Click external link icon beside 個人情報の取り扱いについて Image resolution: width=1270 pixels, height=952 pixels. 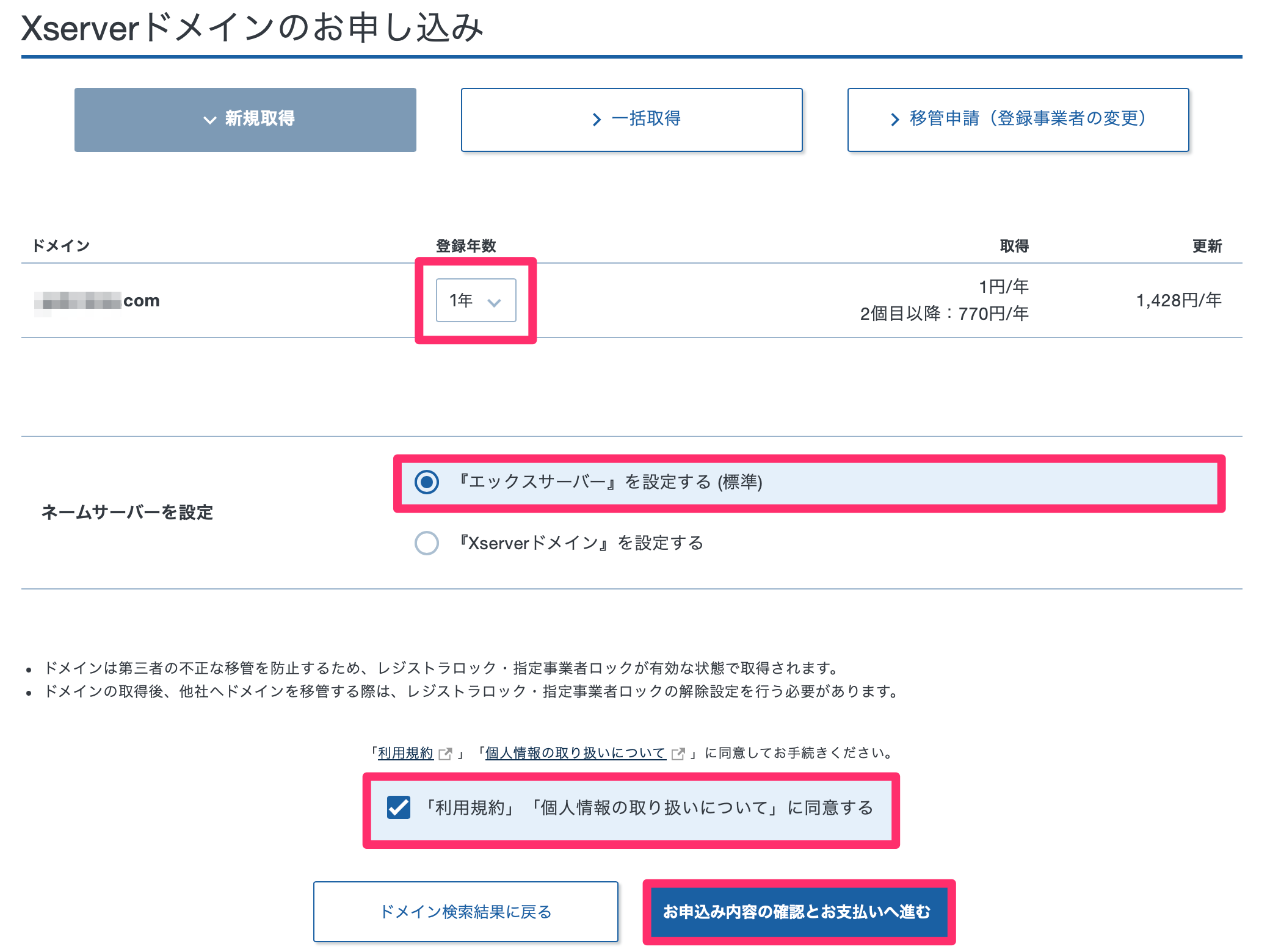click(x=678, y=754)
